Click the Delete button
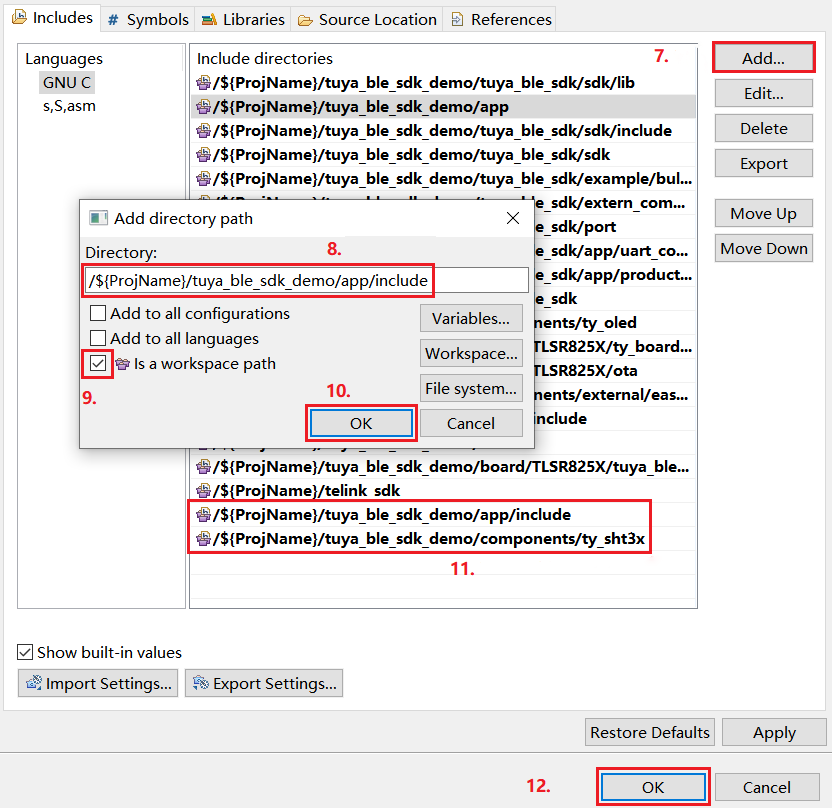This screenshot has width=832, height=808. coord(763,128)
